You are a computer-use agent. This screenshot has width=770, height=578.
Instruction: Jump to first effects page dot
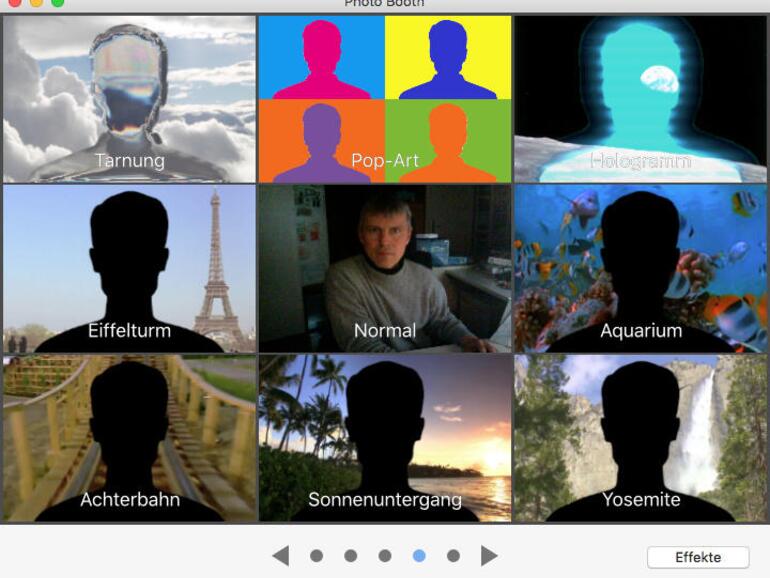(x=317, y=556)
